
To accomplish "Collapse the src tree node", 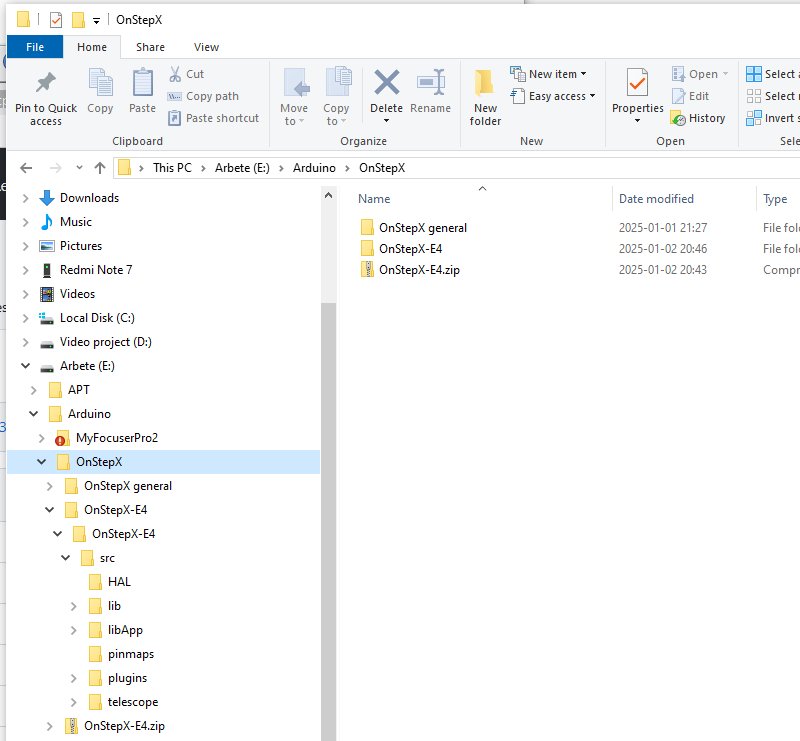I will pos(65,558).
